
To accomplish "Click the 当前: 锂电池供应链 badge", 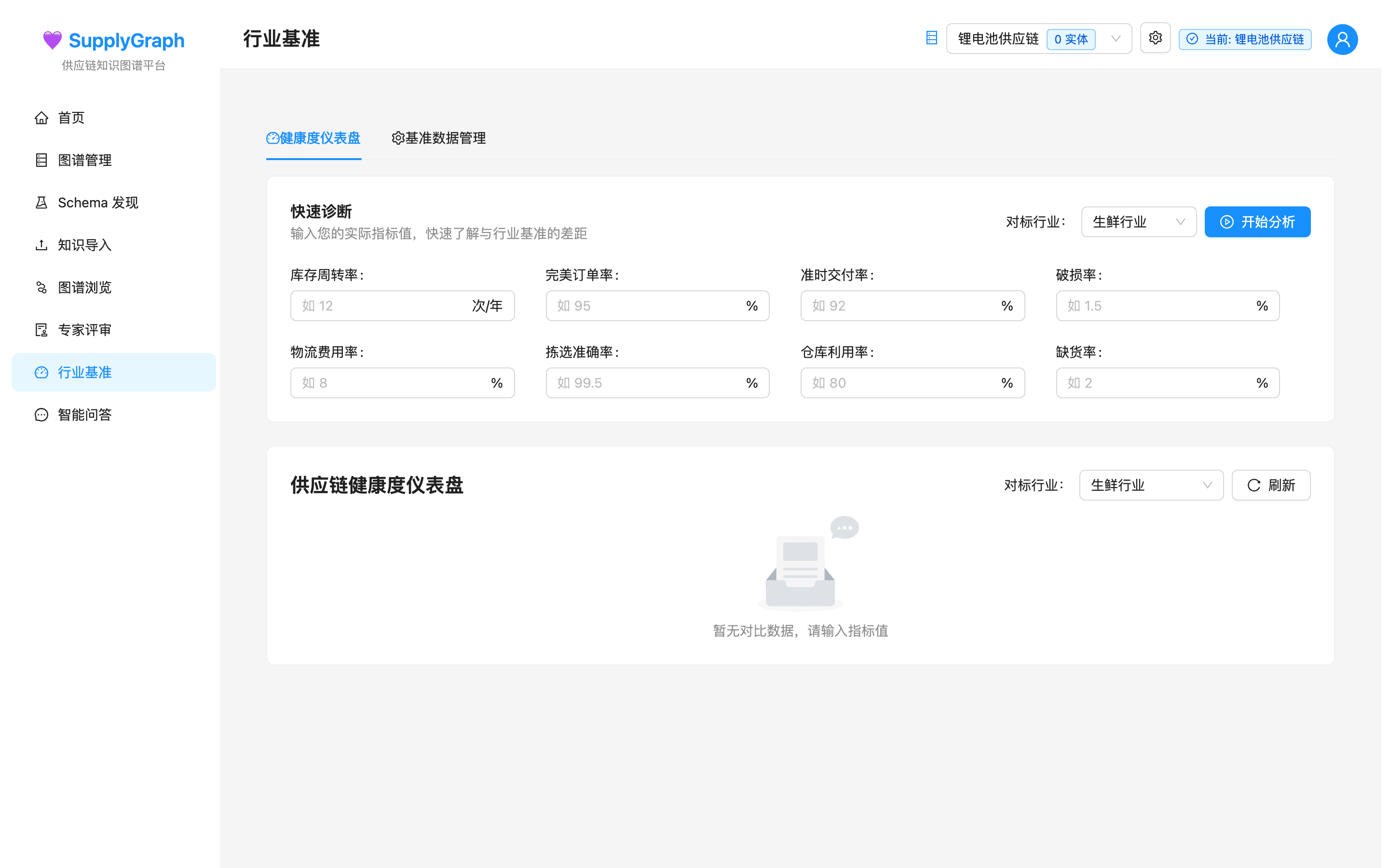I will [x=1244, y=39].
